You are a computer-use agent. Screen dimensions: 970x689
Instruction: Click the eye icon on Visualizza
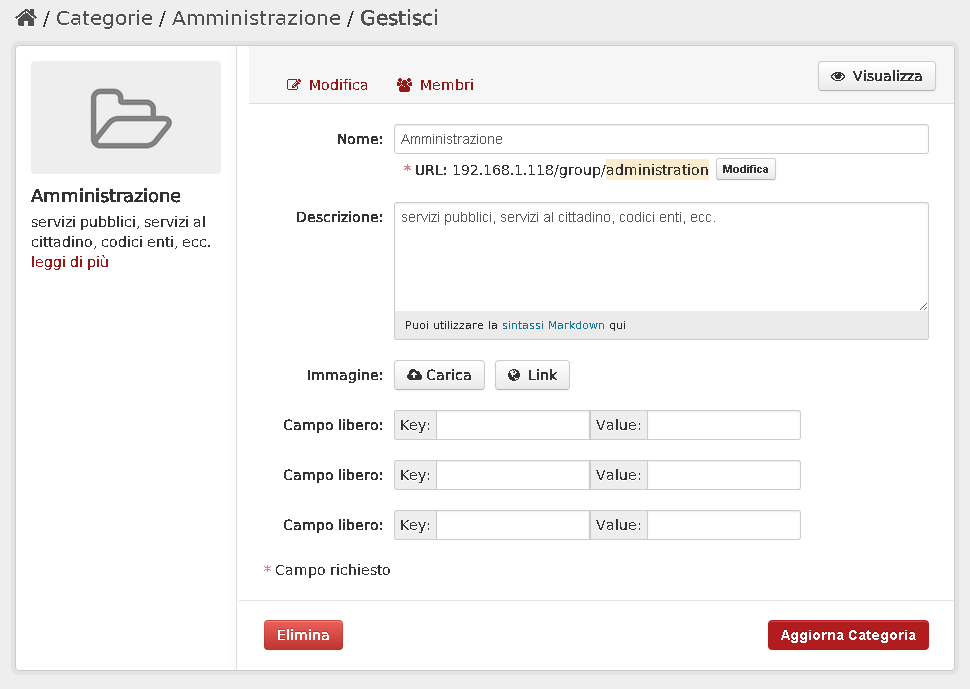point(838,76)
